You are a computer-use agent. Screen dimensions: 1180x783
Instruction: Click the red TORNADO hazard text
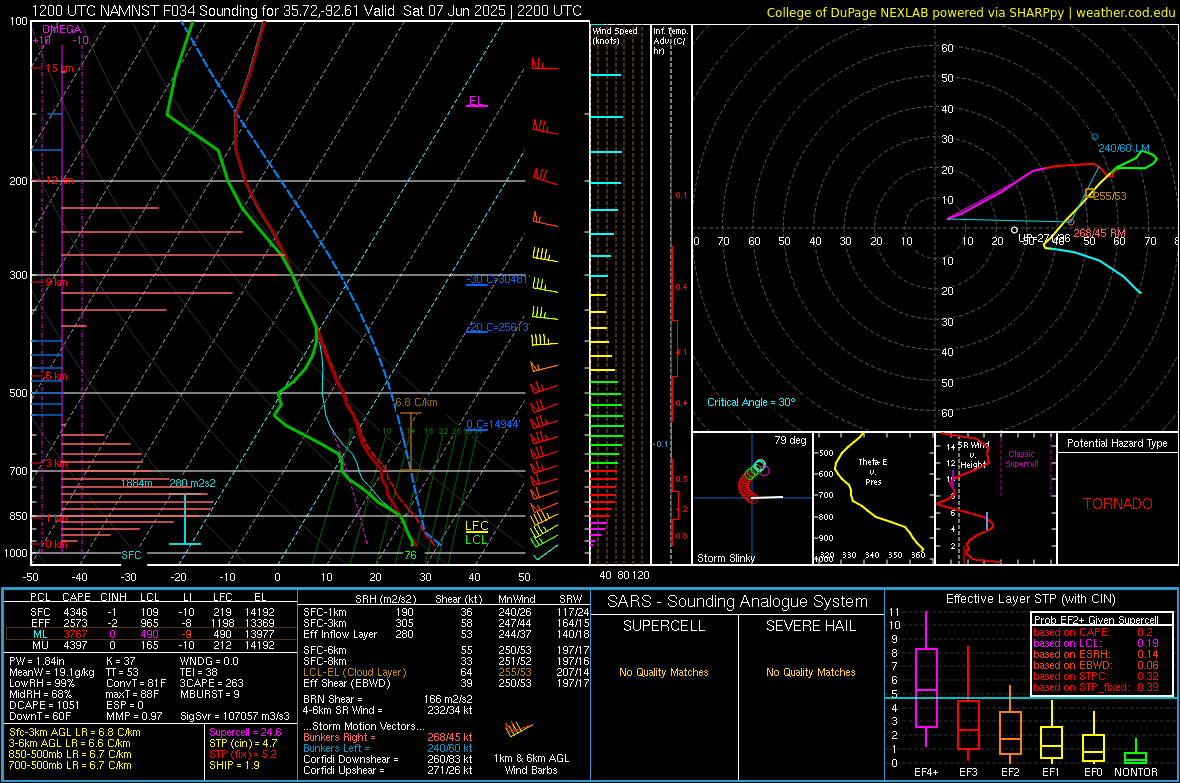point(1118,504)
